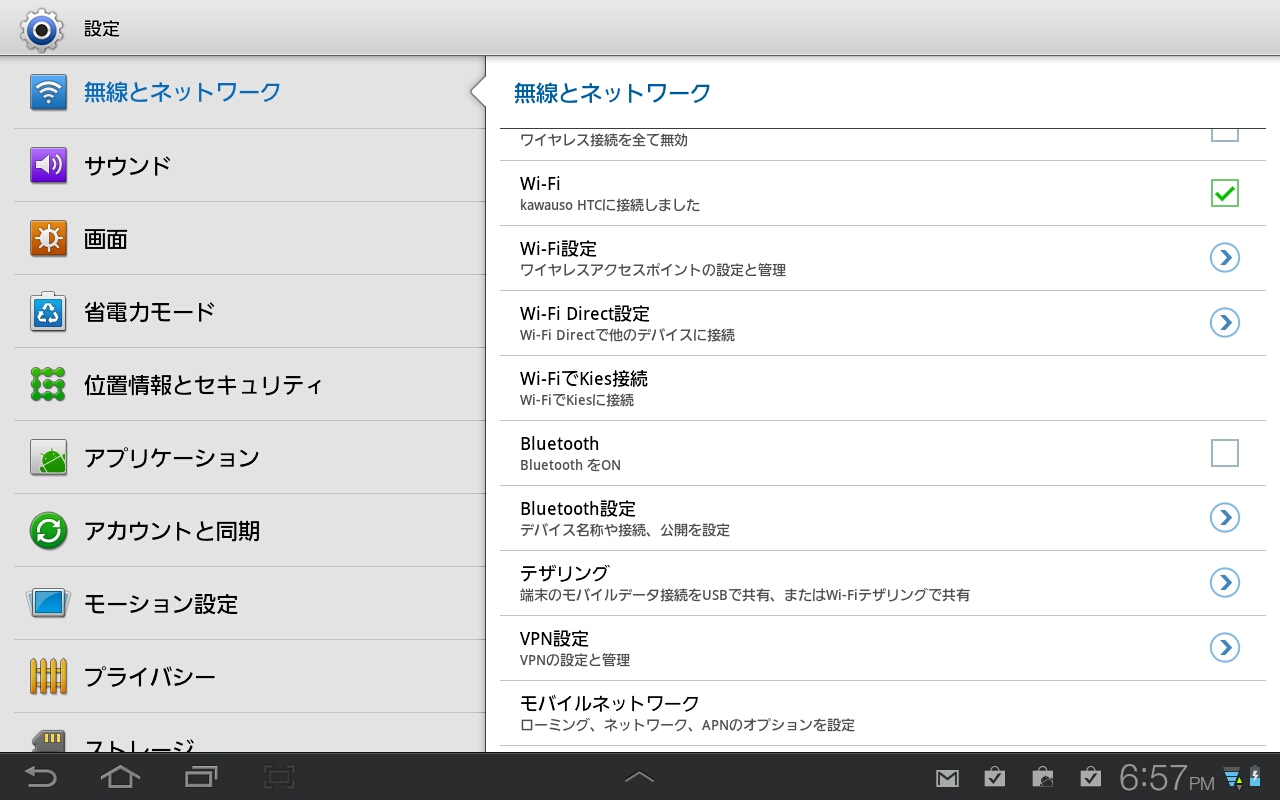
Task: Enable the Bluetooth checkbox
Action: point(1225,453)
